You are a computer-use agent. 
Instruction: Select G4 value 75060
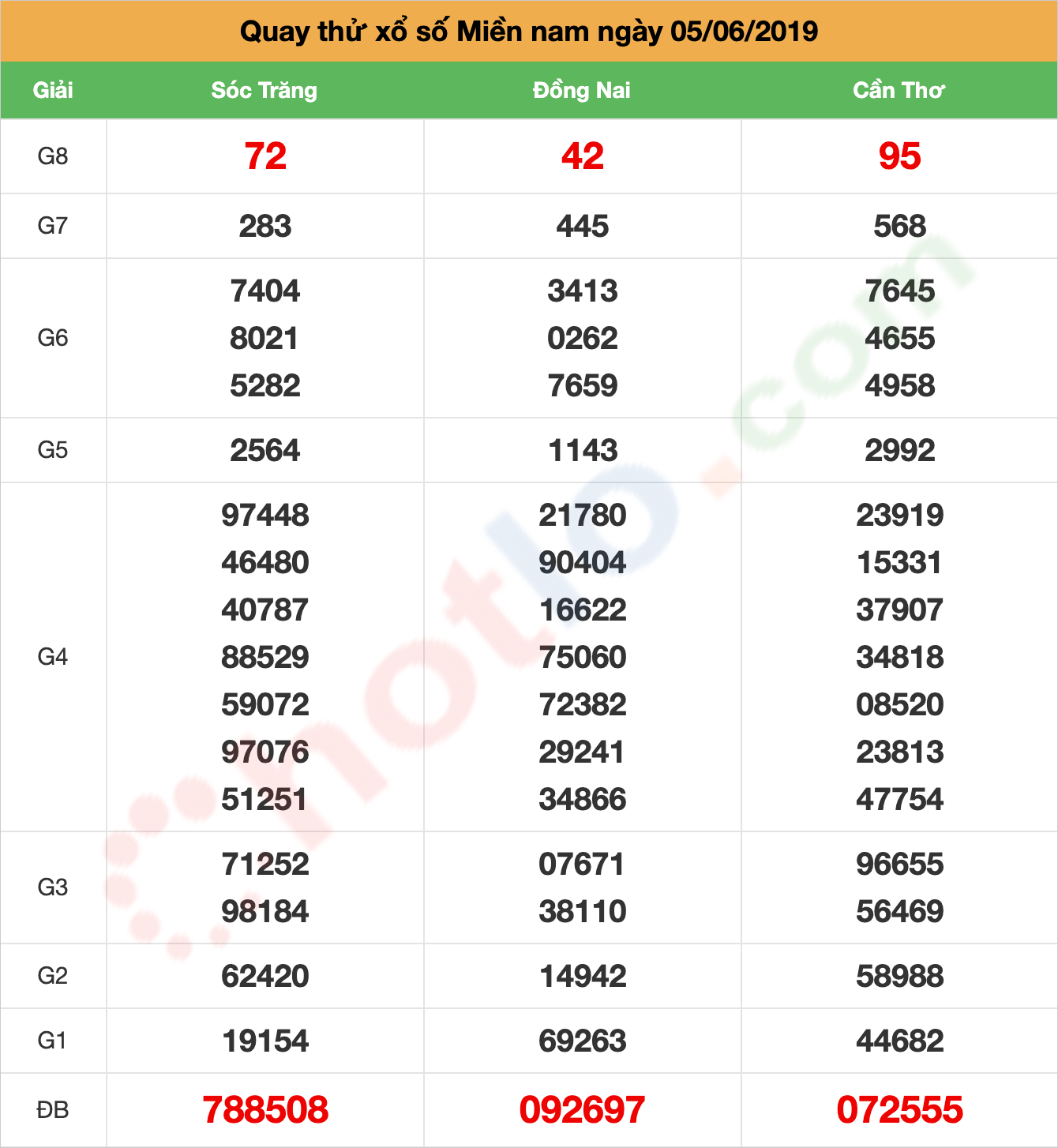583,658
